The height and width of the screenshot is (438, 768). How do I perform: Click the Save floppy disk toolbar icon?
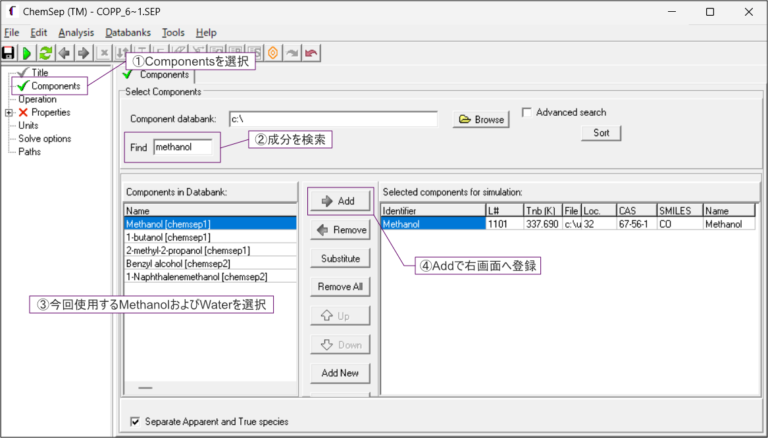tap(8, 53)
